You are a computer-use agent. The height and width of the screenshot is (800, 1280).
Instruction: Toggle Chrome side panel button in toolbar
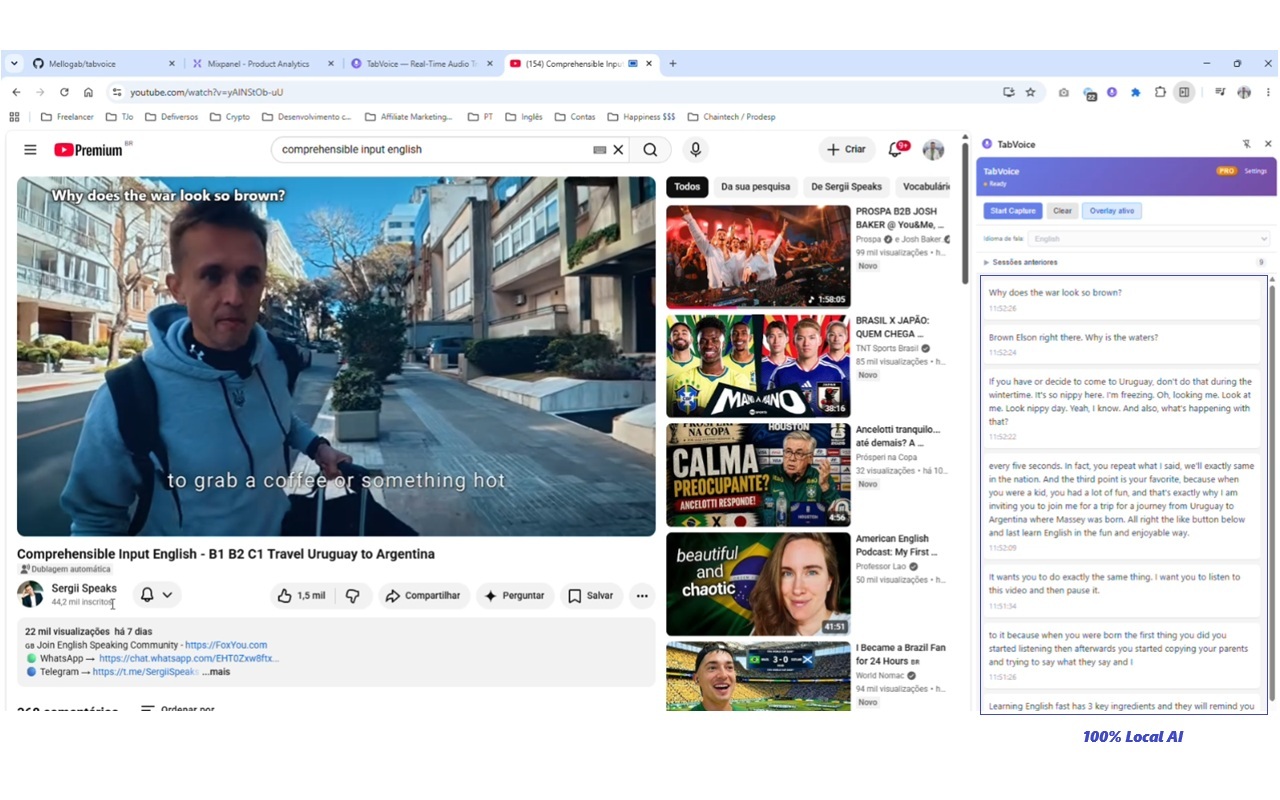coord(1184,92)
